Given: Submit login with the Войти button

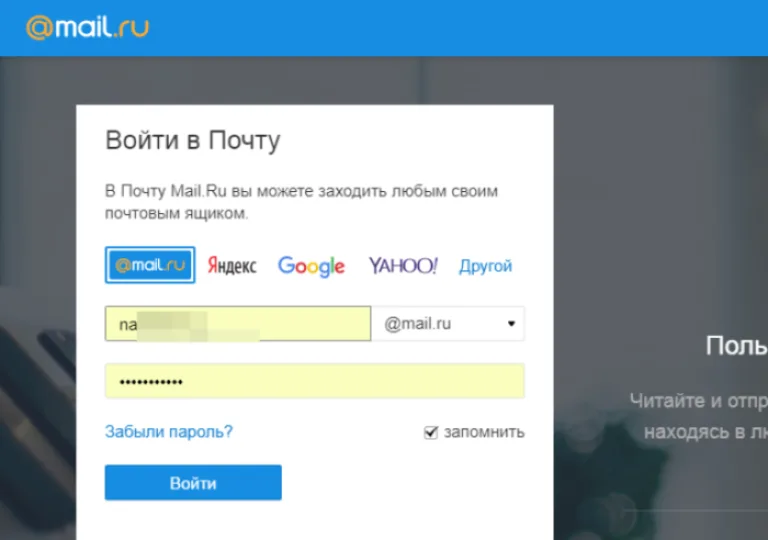Looking at the screenshot, I should [x=193, y=483].
